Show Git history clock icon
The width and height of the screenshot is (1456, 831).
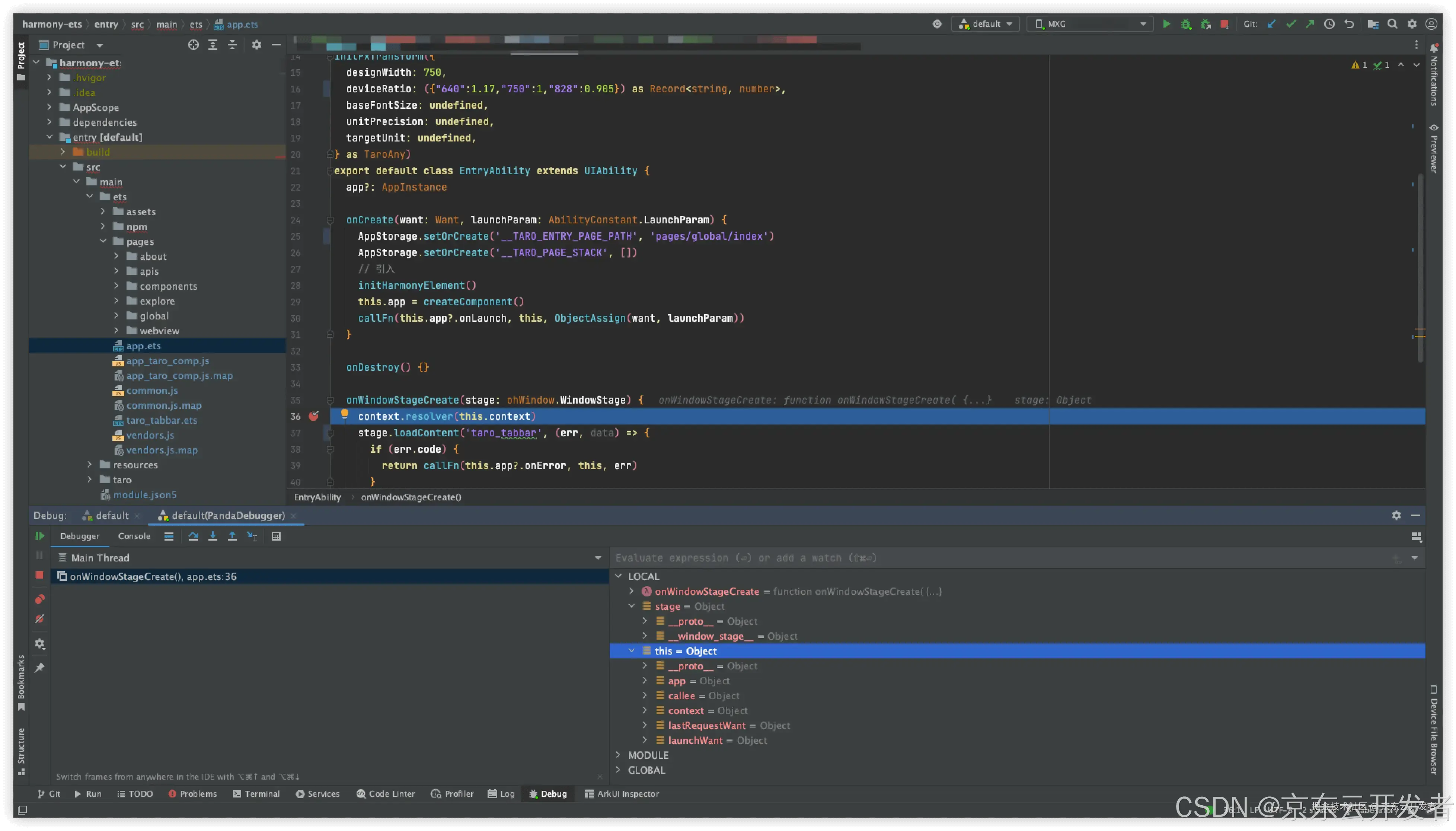(1329, 24)
